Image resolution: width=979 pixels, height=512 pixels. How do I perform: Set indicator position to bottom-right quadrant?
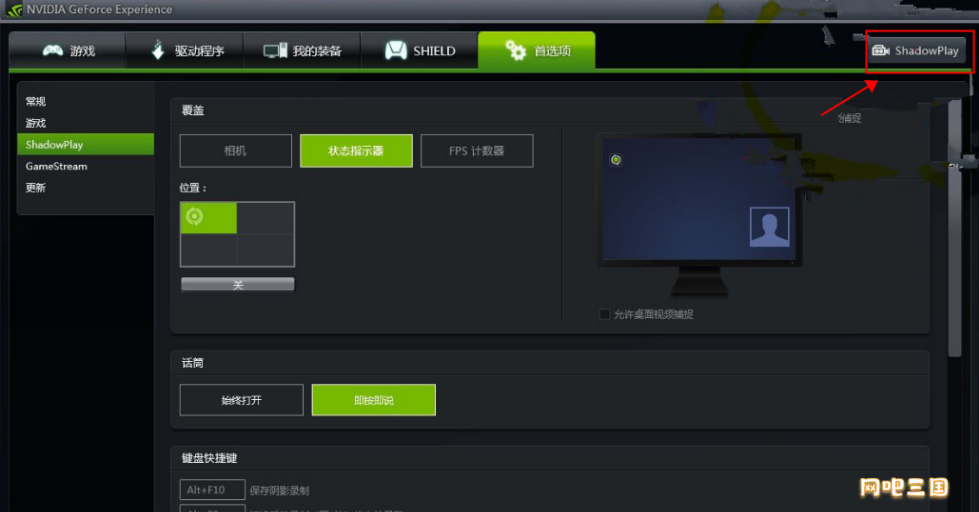[265, 250]
